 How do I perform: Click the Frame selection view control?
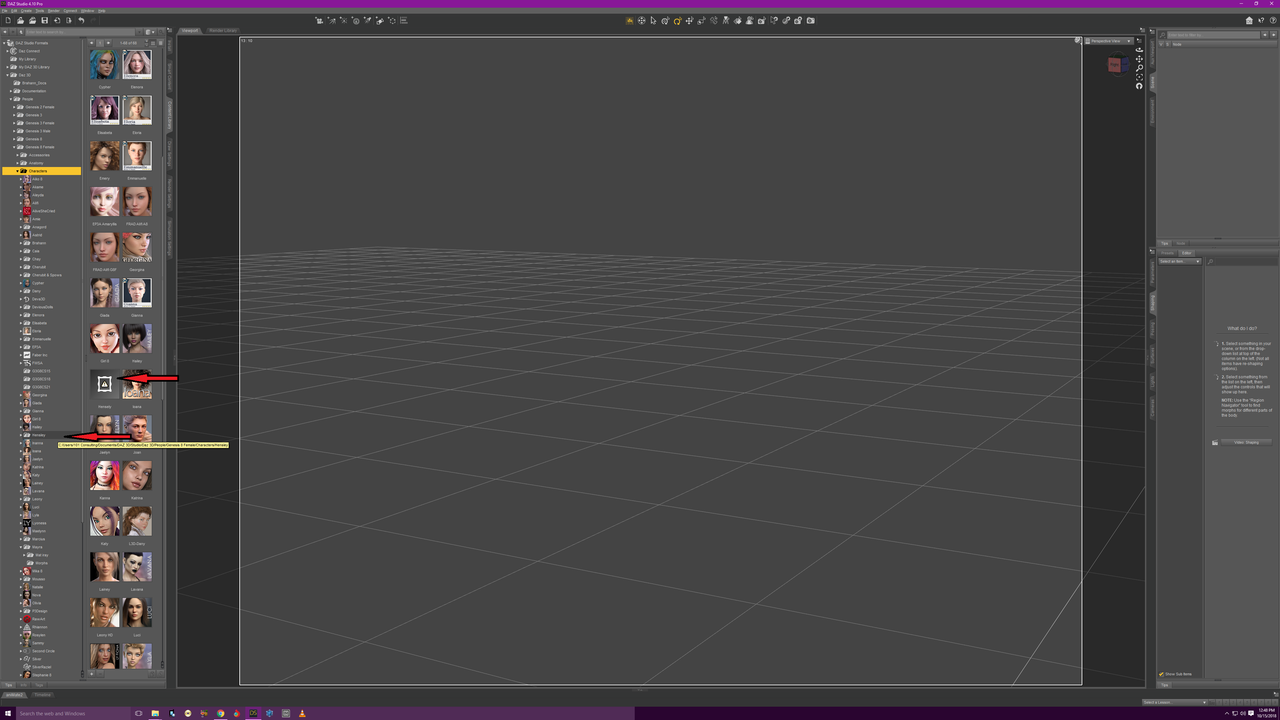coord(1139,77)
